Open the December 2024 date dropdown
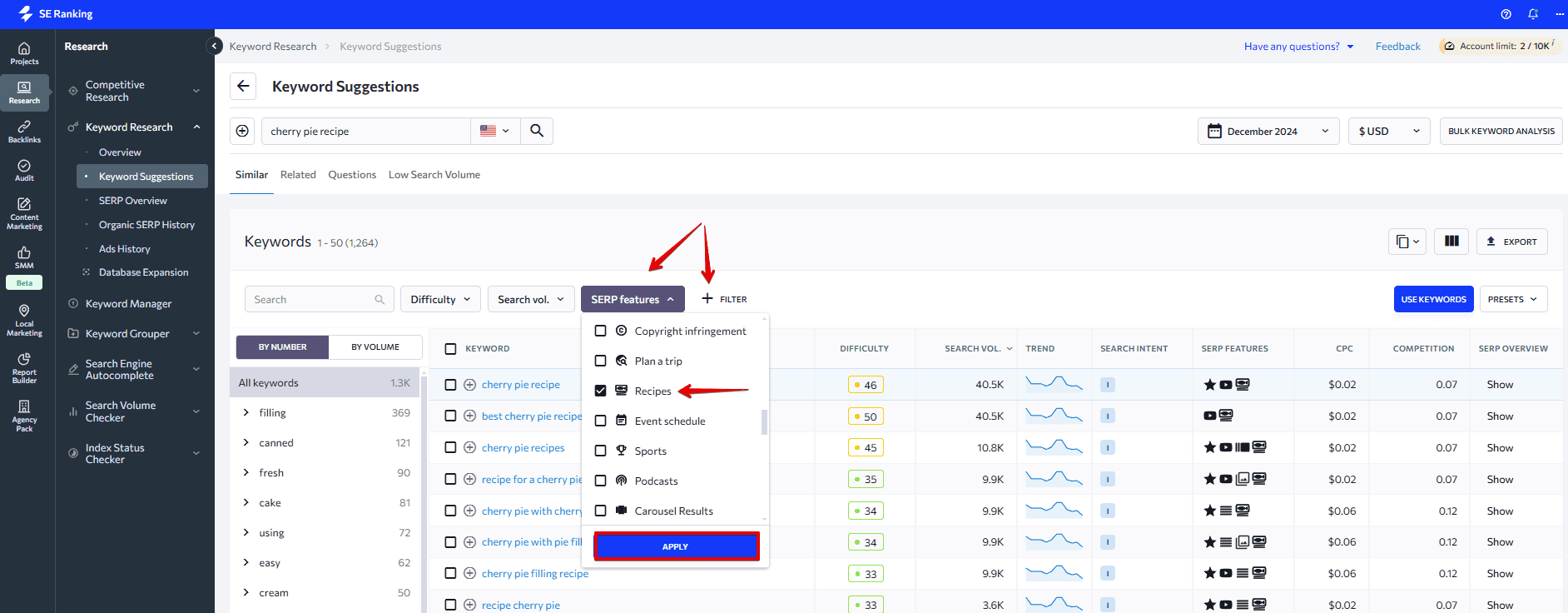 (1268, 131)
